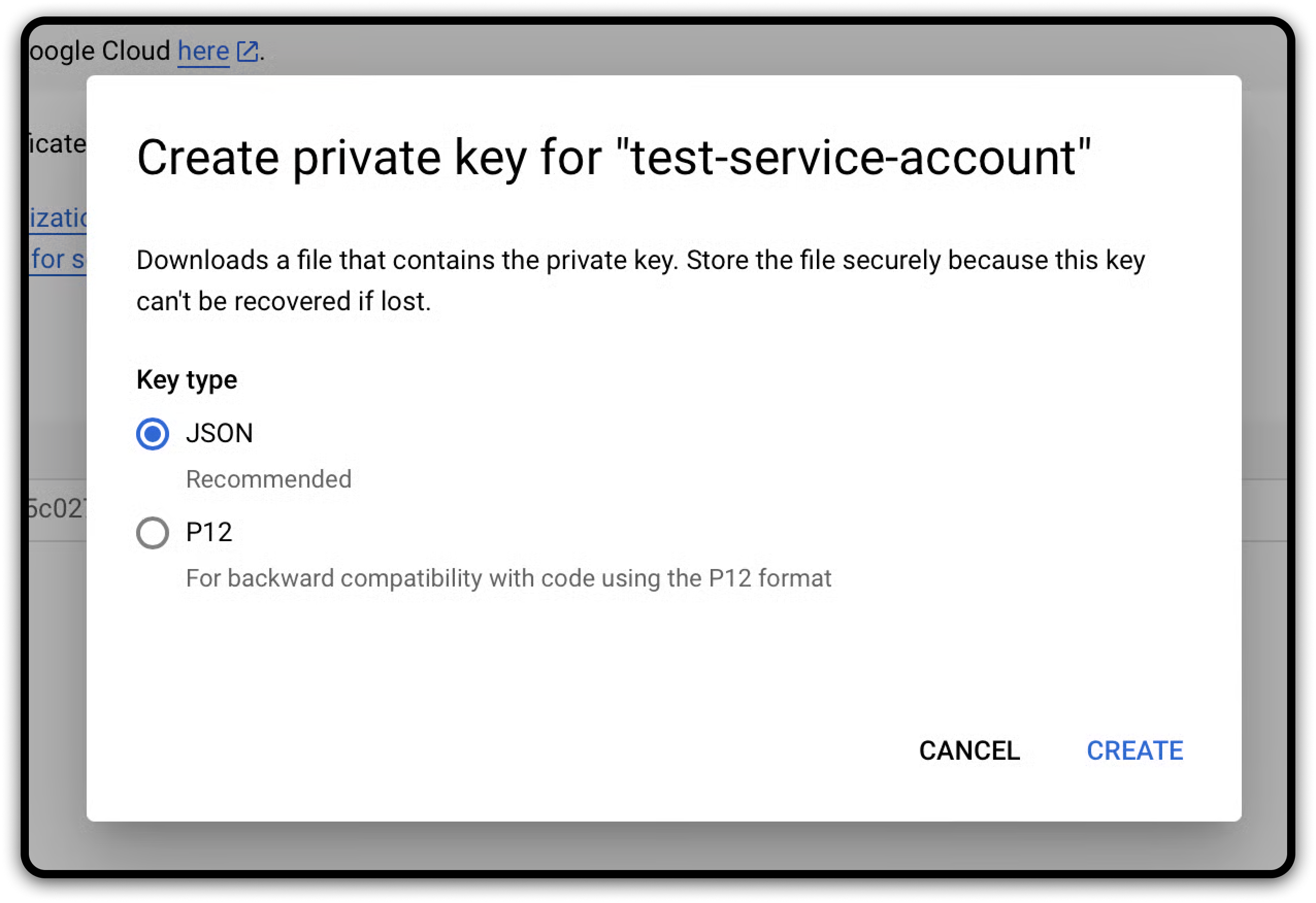Screen dimensions: 1316x903
Task: Click the partially hidden "izatic" background link
Action: (58, 219)
